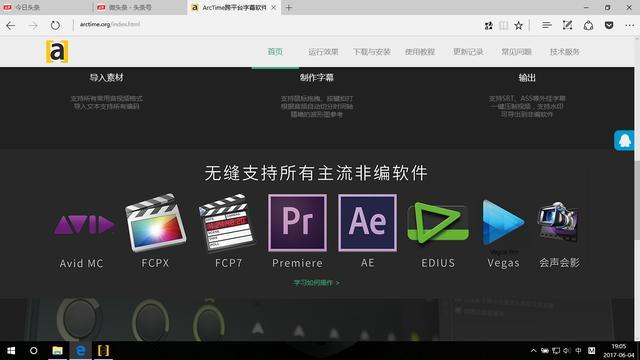Follow the green link below the logos
Image resolution: width=640 pixels, height=360 pixels.
coord(316,283)
